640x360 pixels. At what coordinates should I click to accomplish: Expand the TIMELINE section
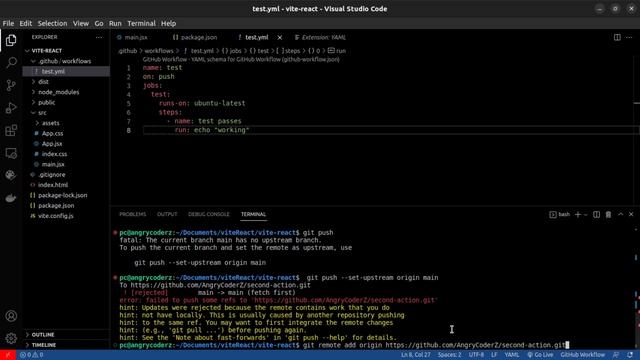(x=44, y=345)
